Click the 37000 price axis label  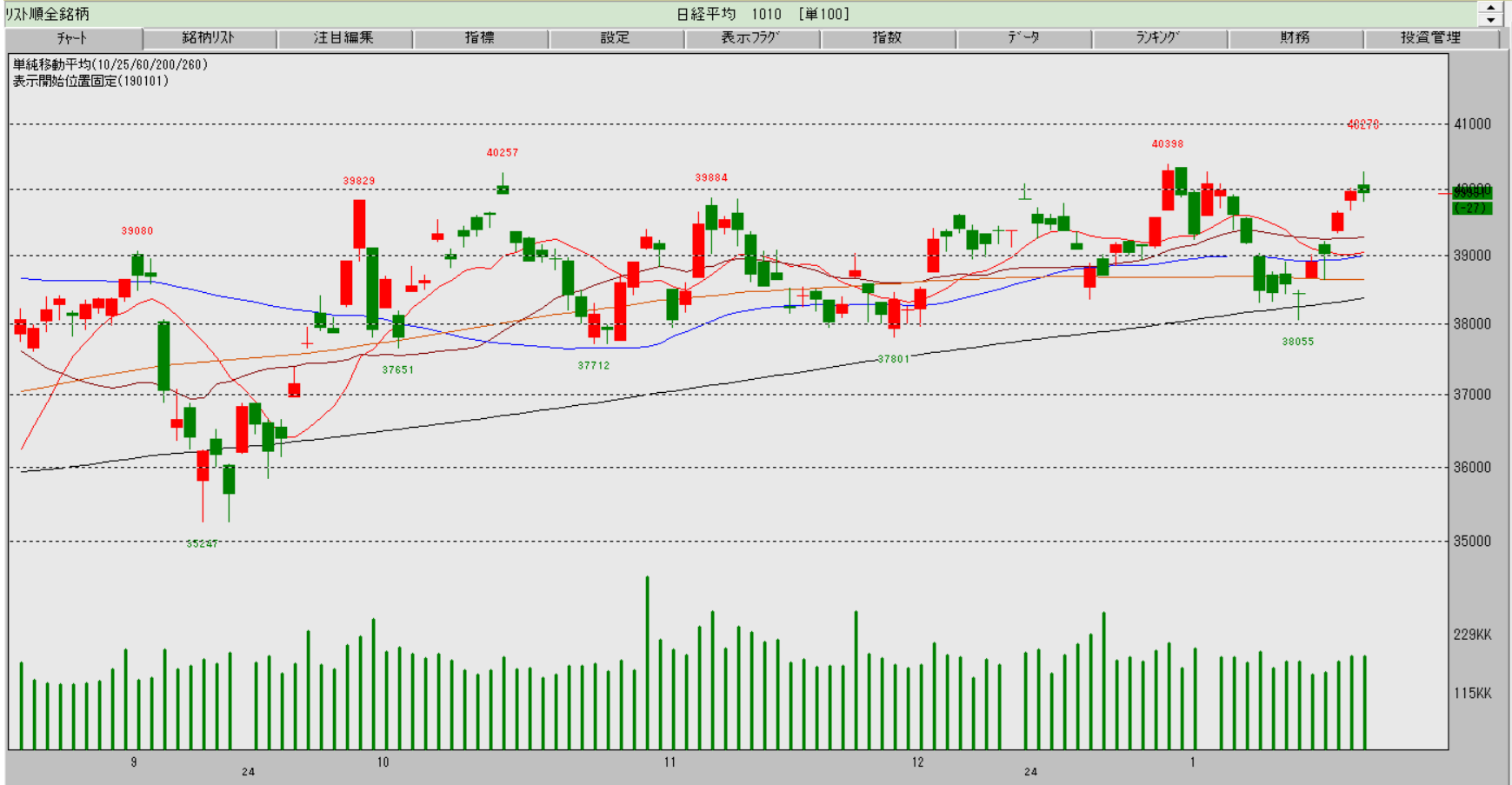[1473, 395]
